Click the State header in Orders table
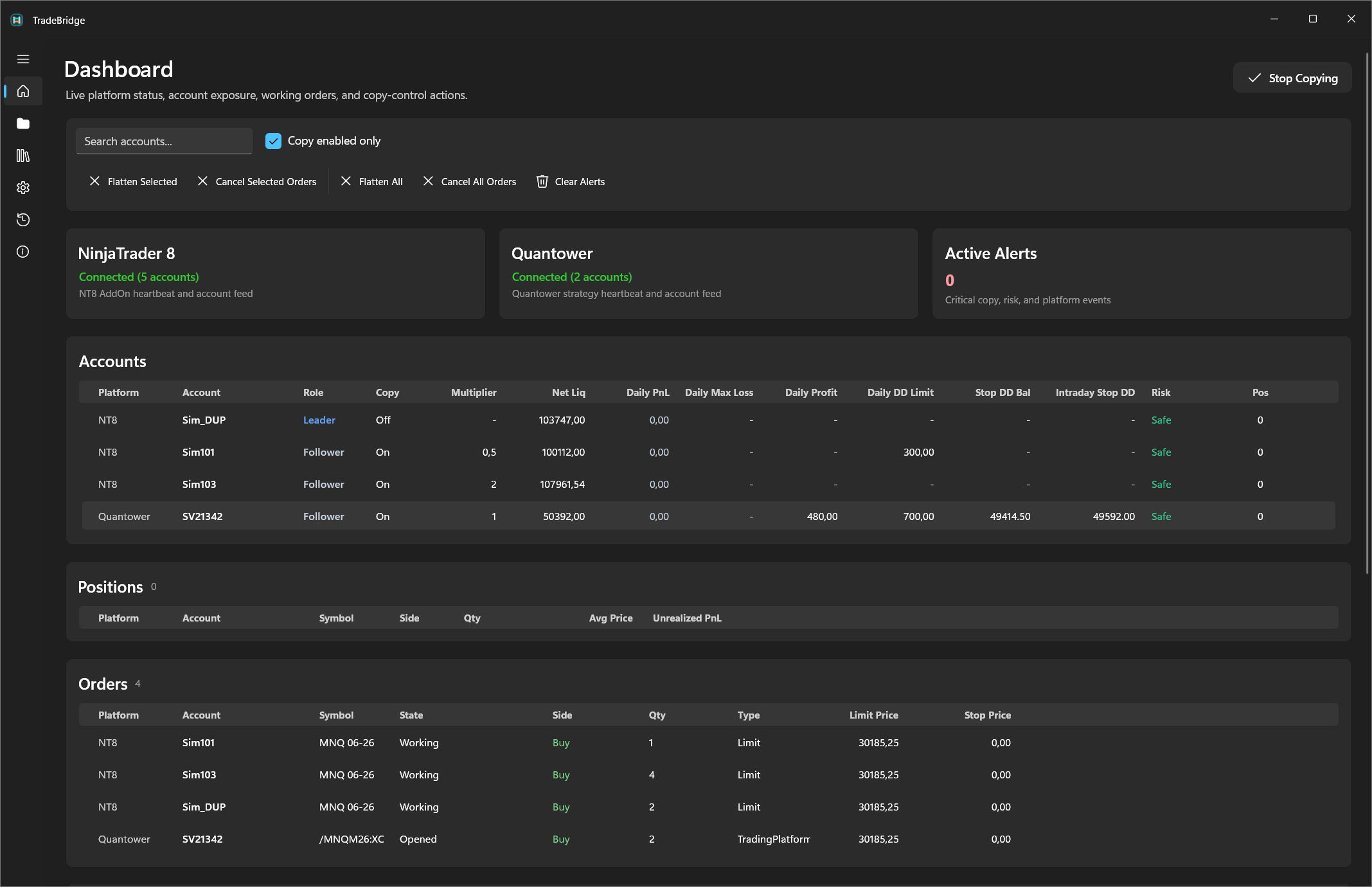The height and width of the screenshot is (887, 1372). pyautogui.click(x=411, y=715)
